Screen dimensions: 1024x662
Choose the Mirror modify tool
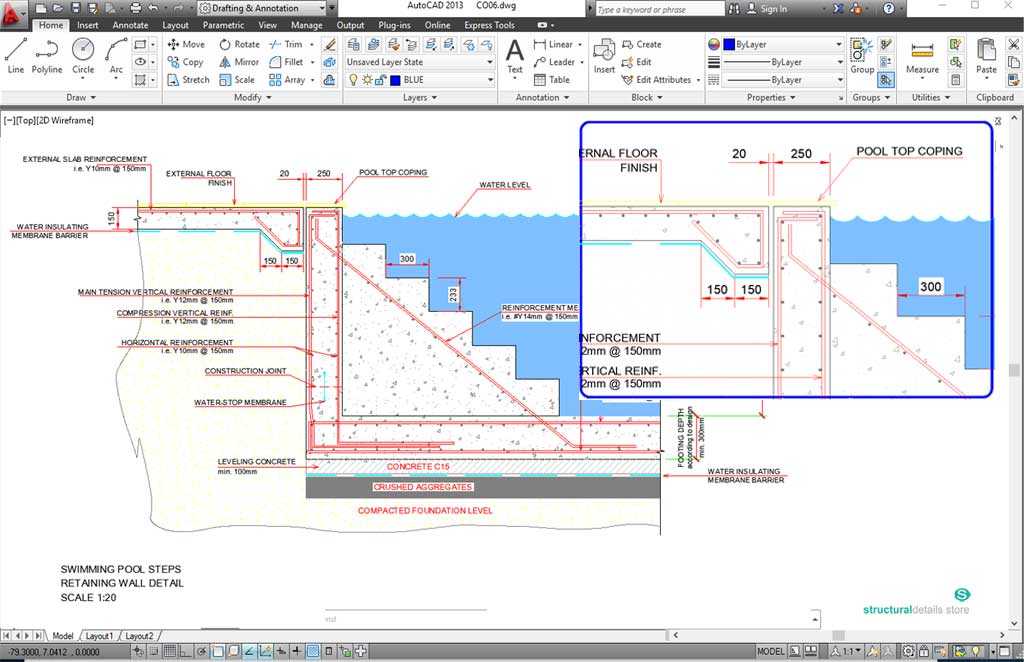(x=237, y=62)
